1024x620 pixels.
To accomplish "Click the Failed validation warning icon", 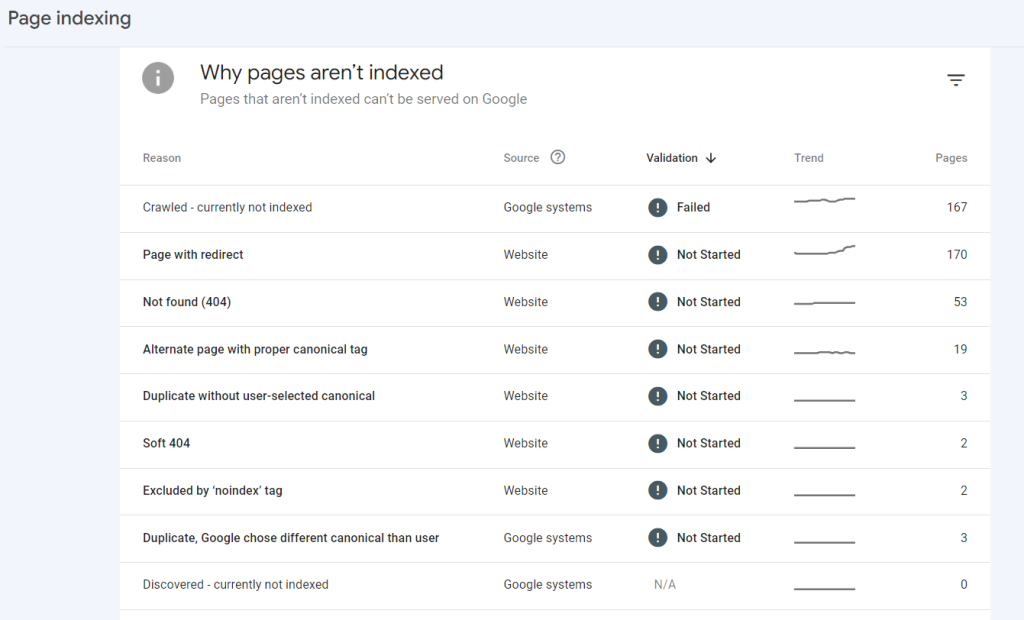I will coord(657,207).
